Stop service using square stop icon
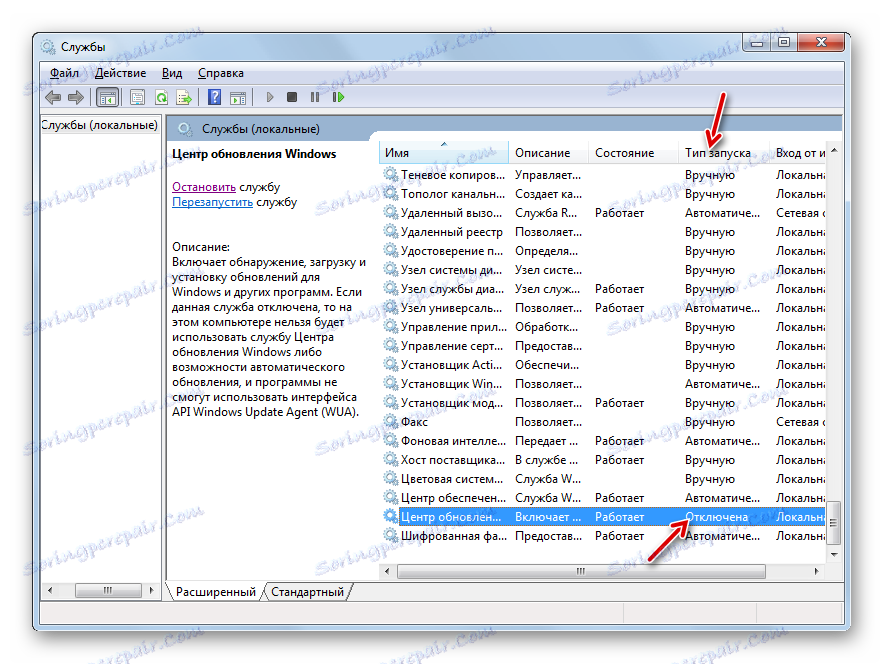 point(291,98)
